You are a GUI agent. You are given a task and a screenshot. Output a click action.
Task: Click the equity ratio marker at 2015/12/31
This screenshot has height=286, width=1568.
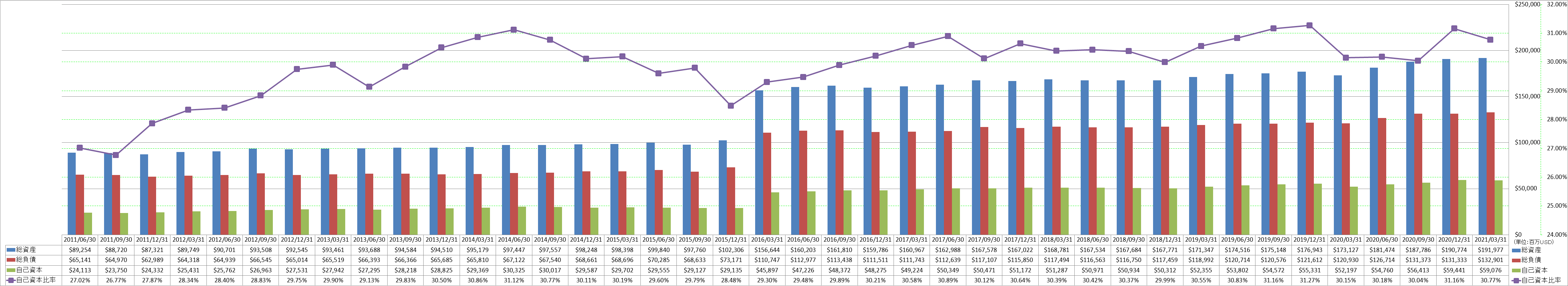coord(731,105)
